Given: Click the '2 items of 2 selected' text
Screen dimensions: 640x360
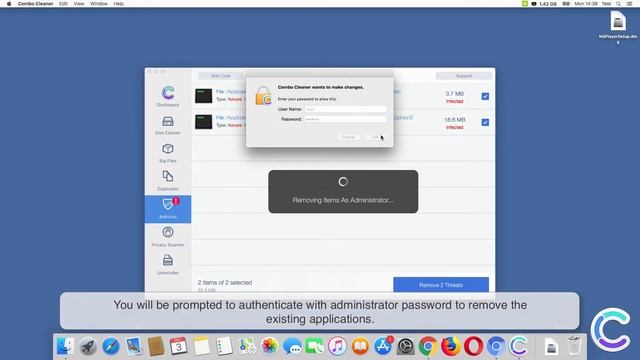Looking at the screenshot, I should [x=225, y=282].
